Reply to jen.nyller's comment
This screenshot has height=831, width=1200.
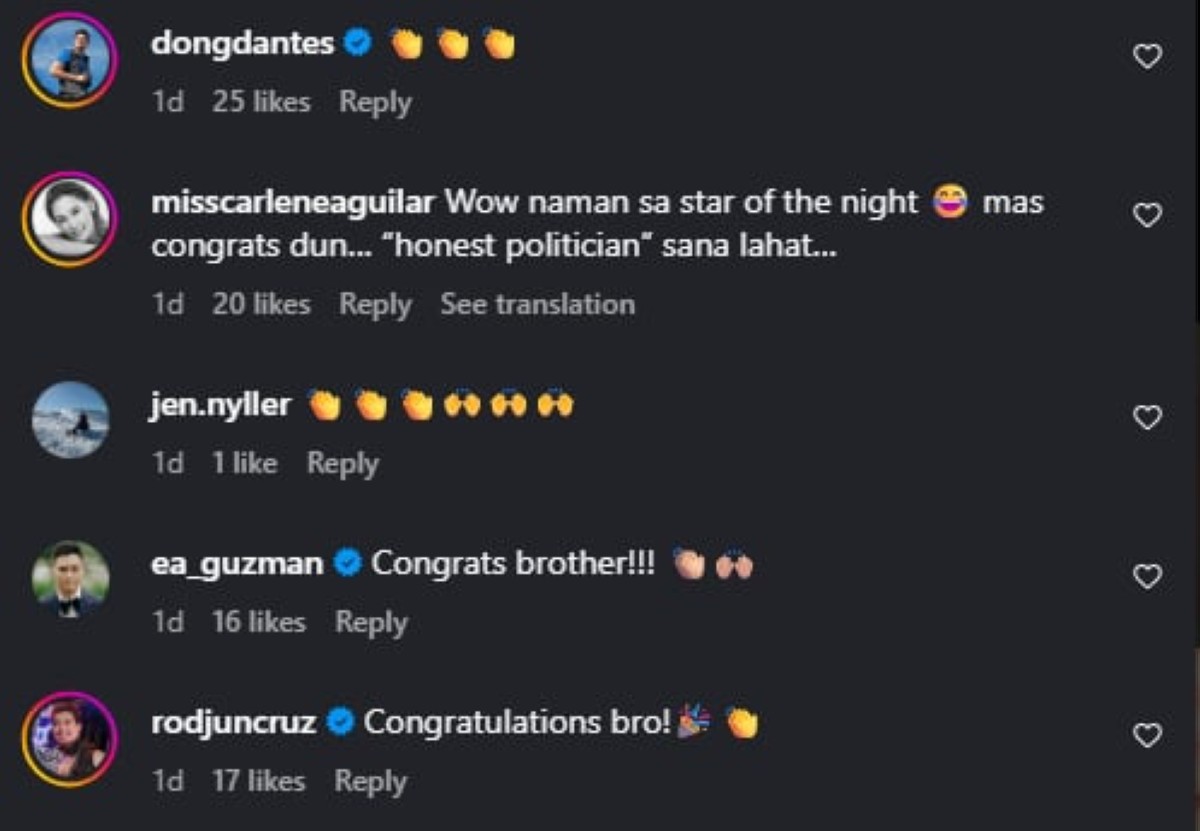point(342,463)
